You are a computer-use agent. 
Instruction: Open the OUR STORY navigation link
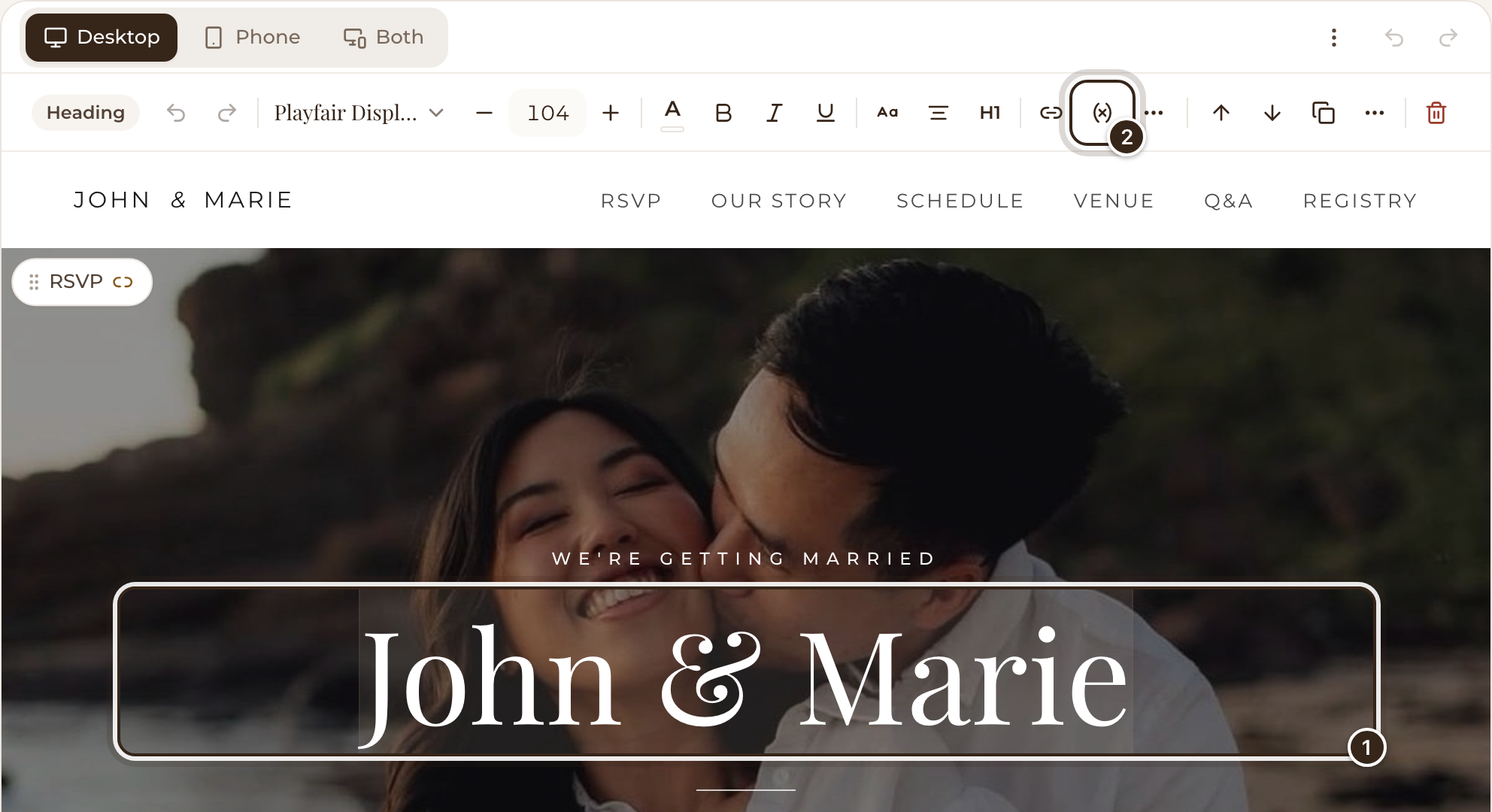(779, 201)
